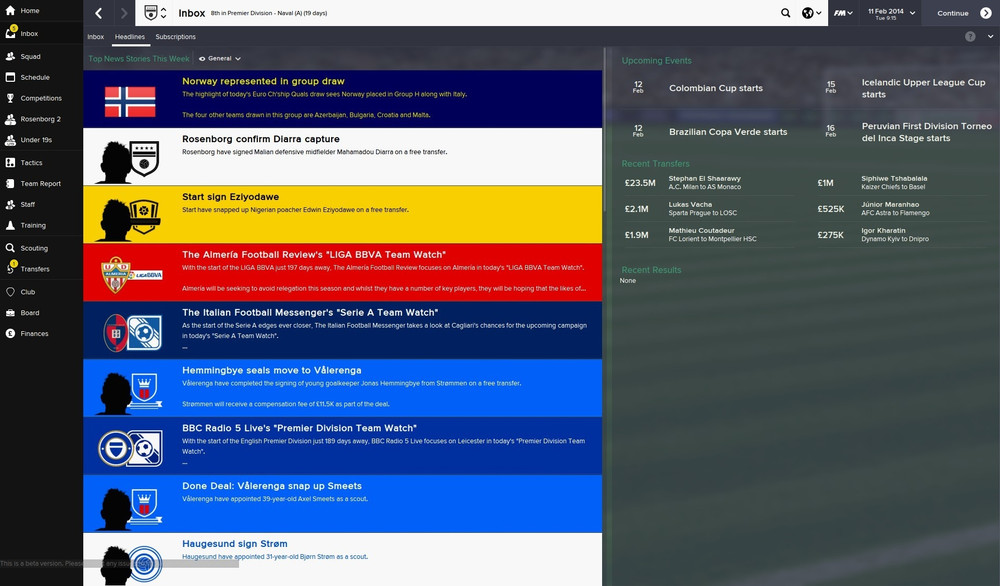Image resolution: width=1000 pixels, height=586 pixels.
Task: Open the Transfers screen
Action: (34, 269)
